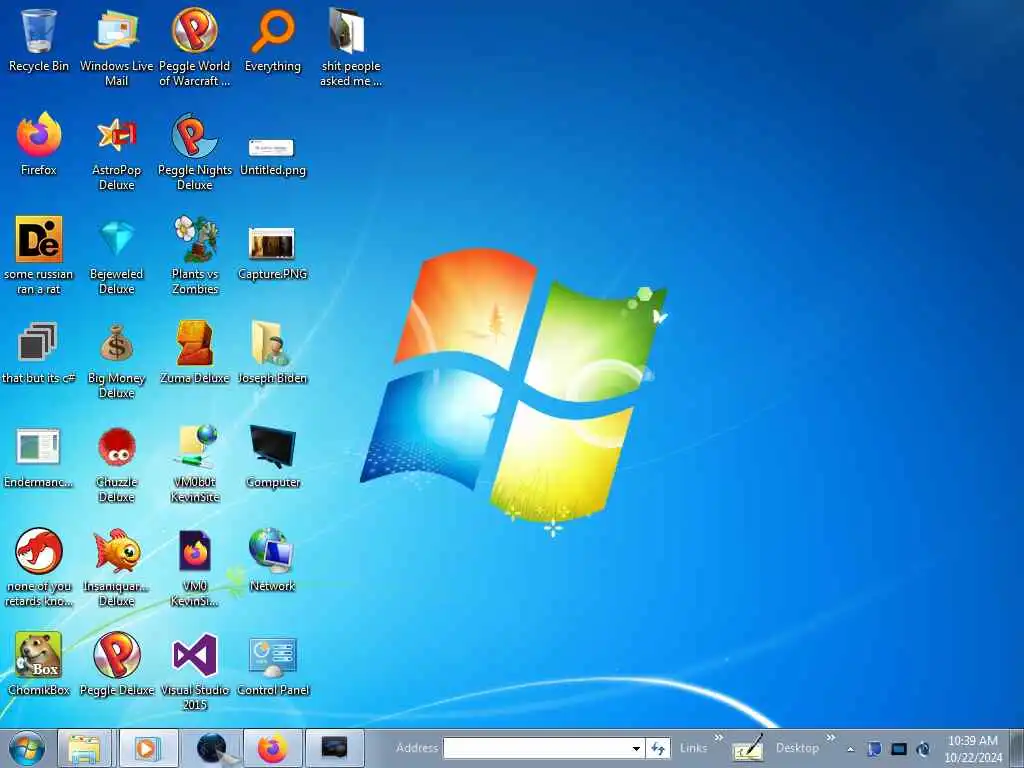Select the VM0b0t KevinSite network shortcut

pyautogui.click(x=195, y=464)
